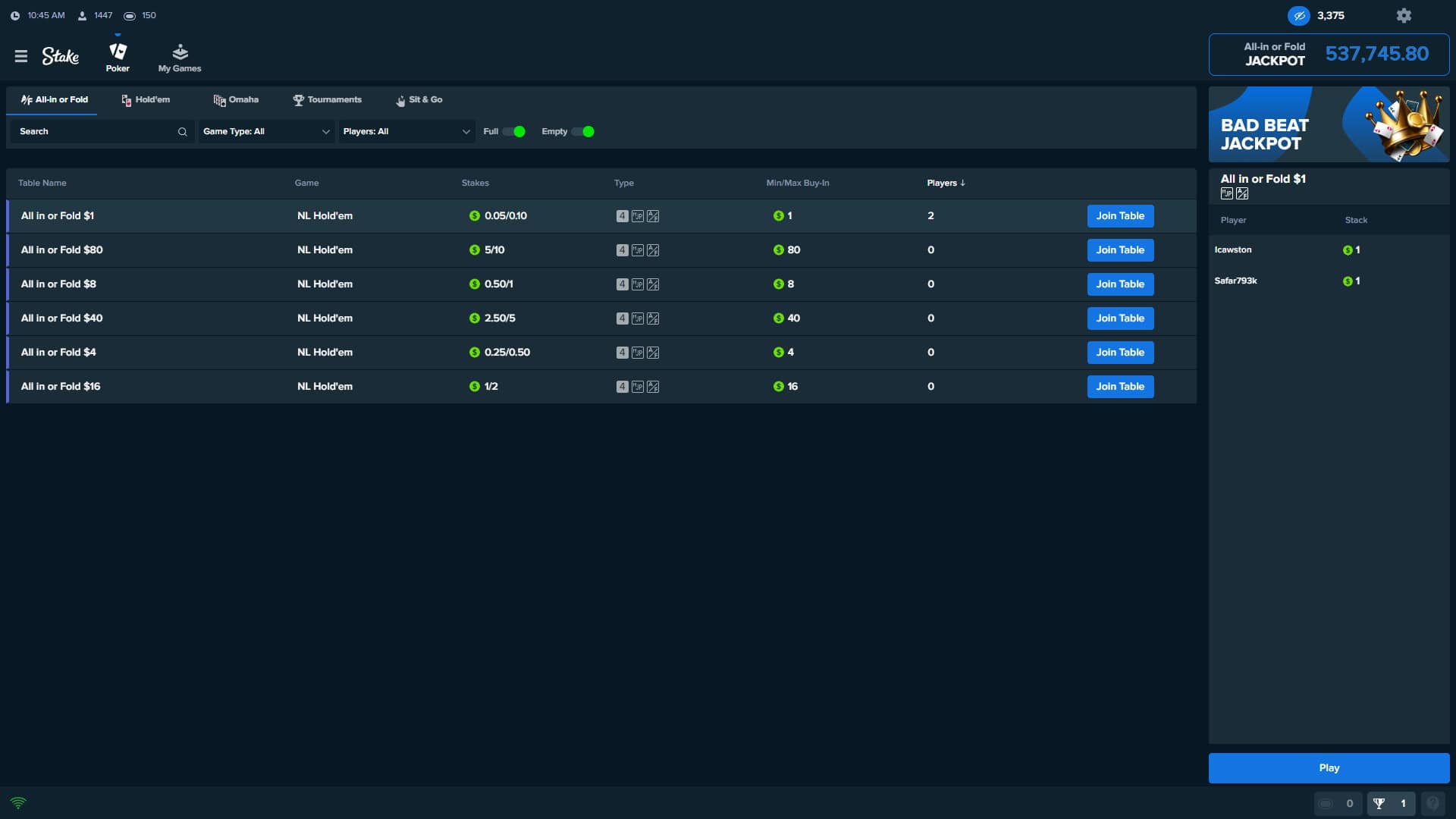1456x819 pixels.
Task: Click inside the Search input field
Action: [91, 131]
